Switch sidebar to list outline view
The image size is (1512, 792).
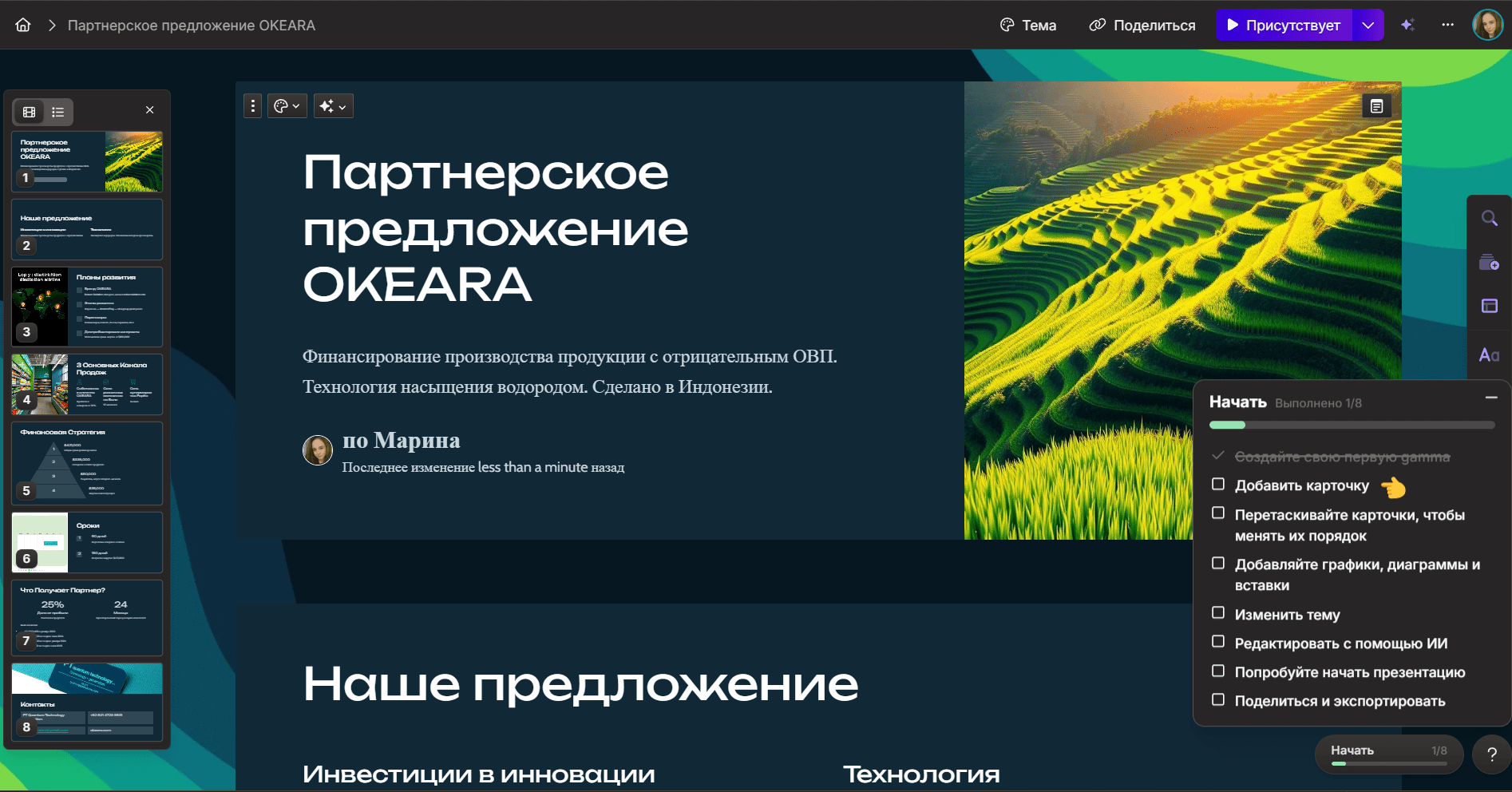pos(58,112)
